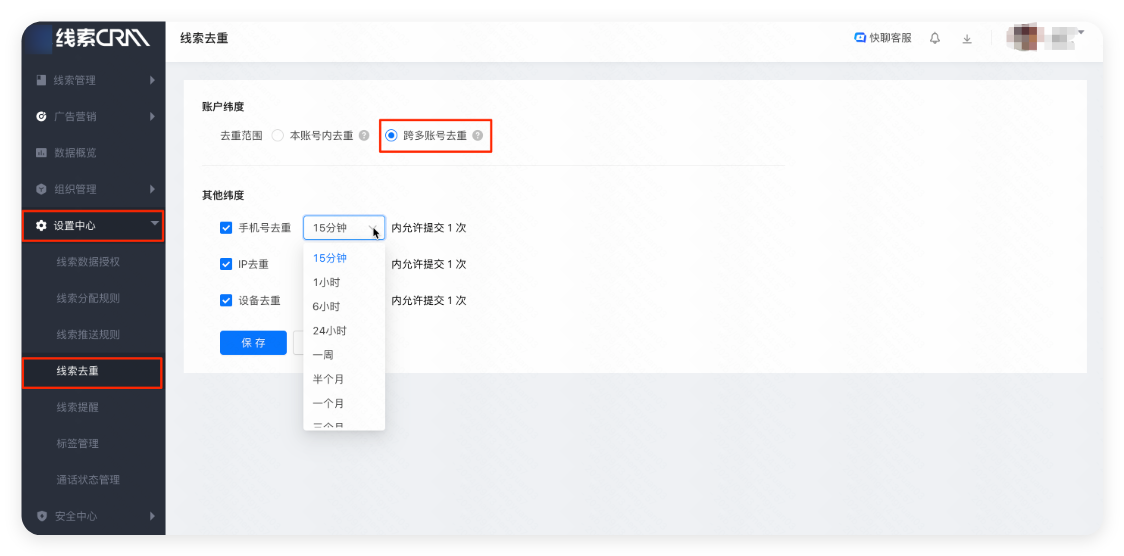Click the 保存 button
This screenshot has height=556, width=1124.
coord(253,343)
